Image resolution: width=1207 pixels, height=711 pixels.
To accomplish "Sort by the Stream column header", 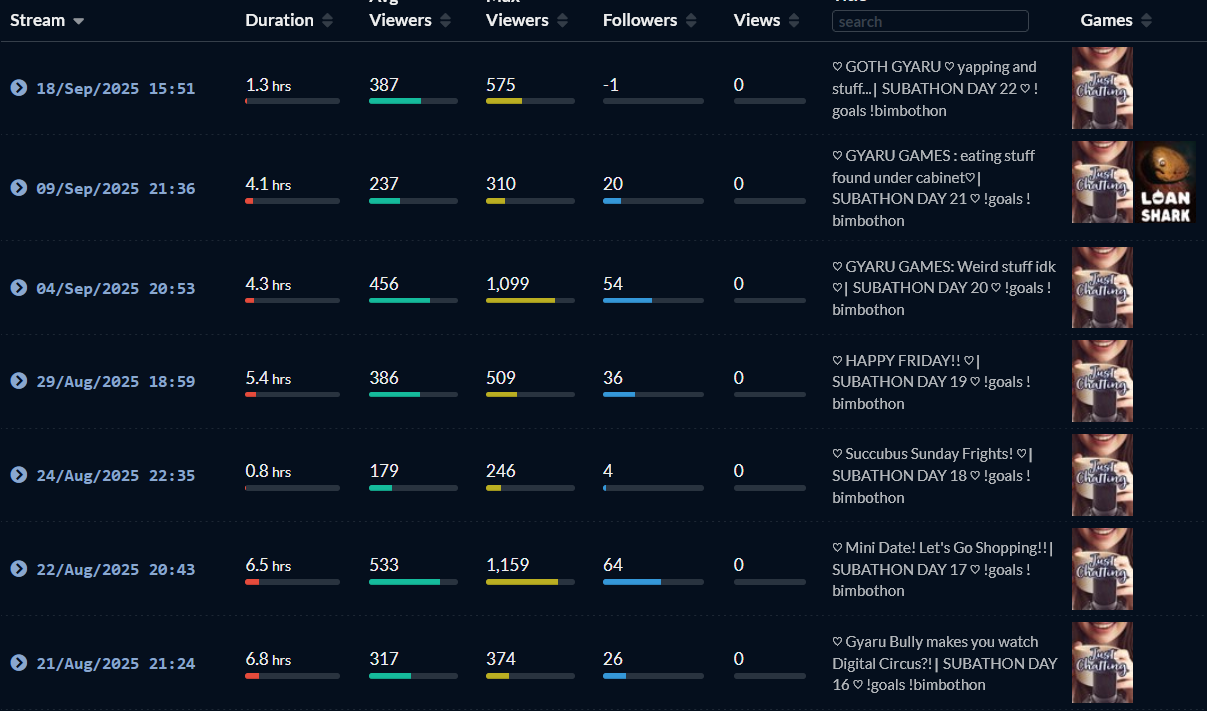I will point(47,20).
